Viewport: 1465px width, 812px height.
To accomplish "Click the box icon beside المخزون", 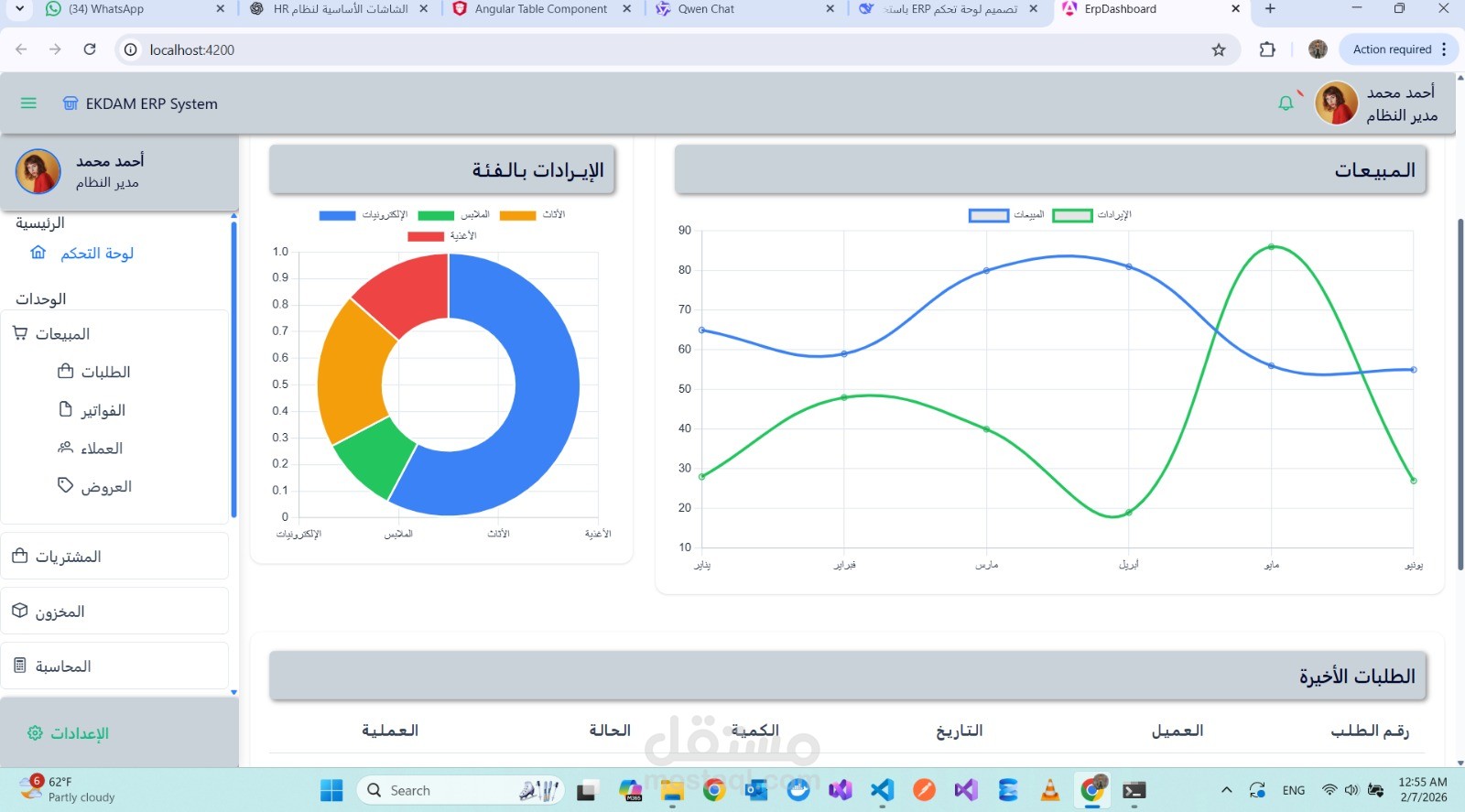I will pyautogui.click(x=20, y=611).
